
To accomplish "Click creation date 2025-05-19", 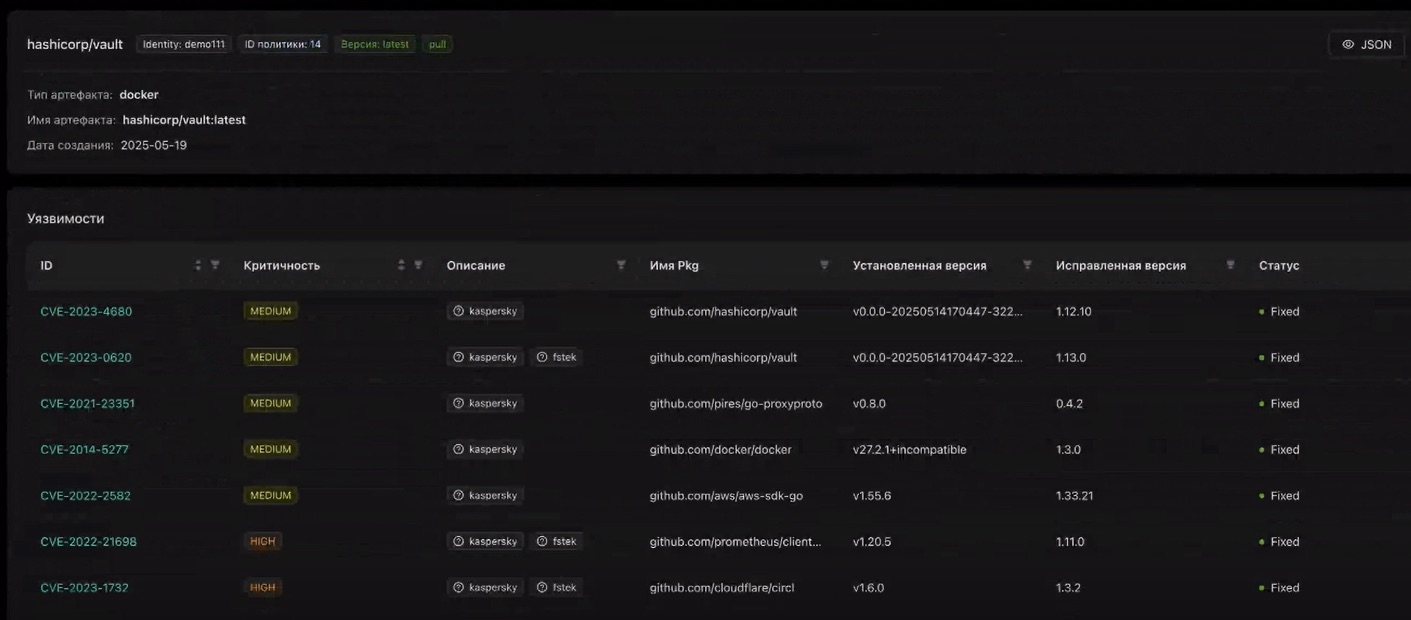I will pyautogui.click(x=154, y=145).
